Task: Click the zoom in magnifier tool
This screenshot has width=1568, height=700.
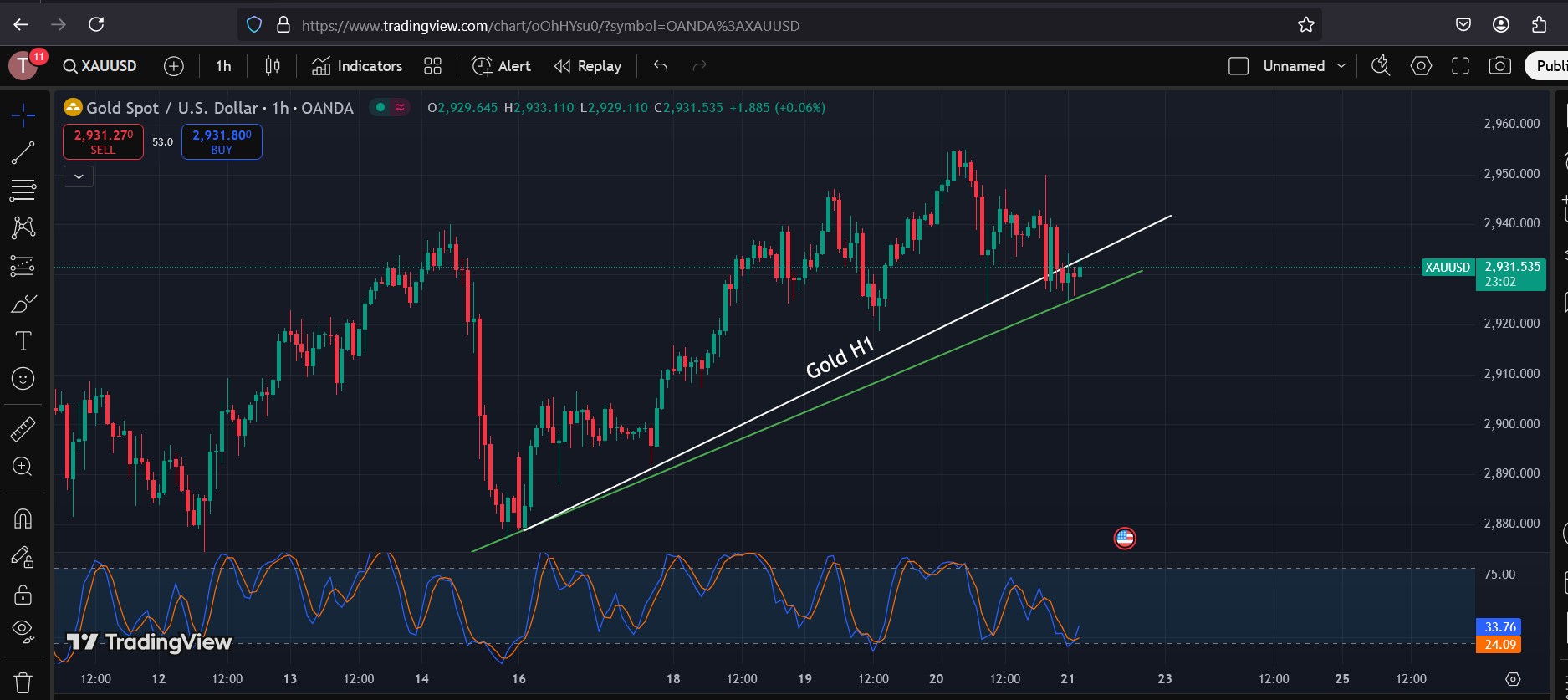Action: 23,467
